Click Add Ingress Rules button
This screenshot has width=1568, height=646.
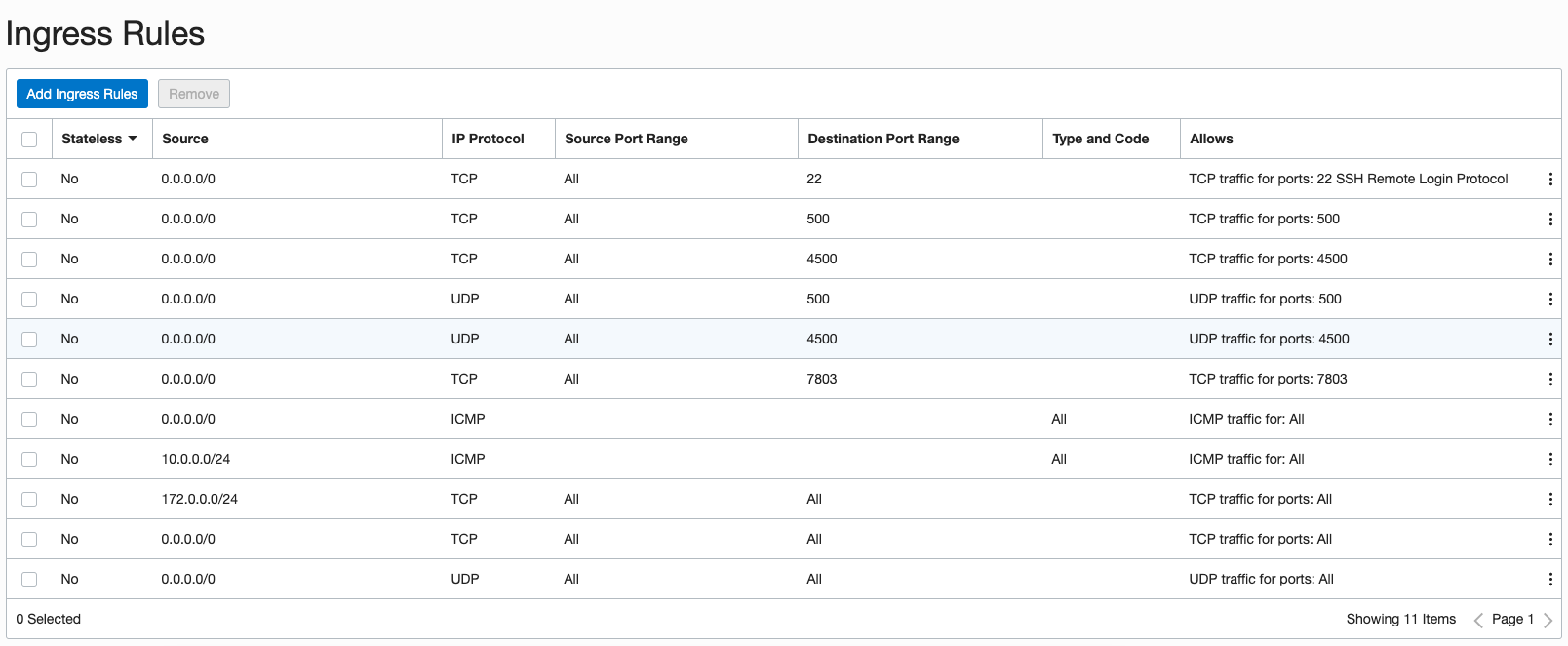pos(82,94)
